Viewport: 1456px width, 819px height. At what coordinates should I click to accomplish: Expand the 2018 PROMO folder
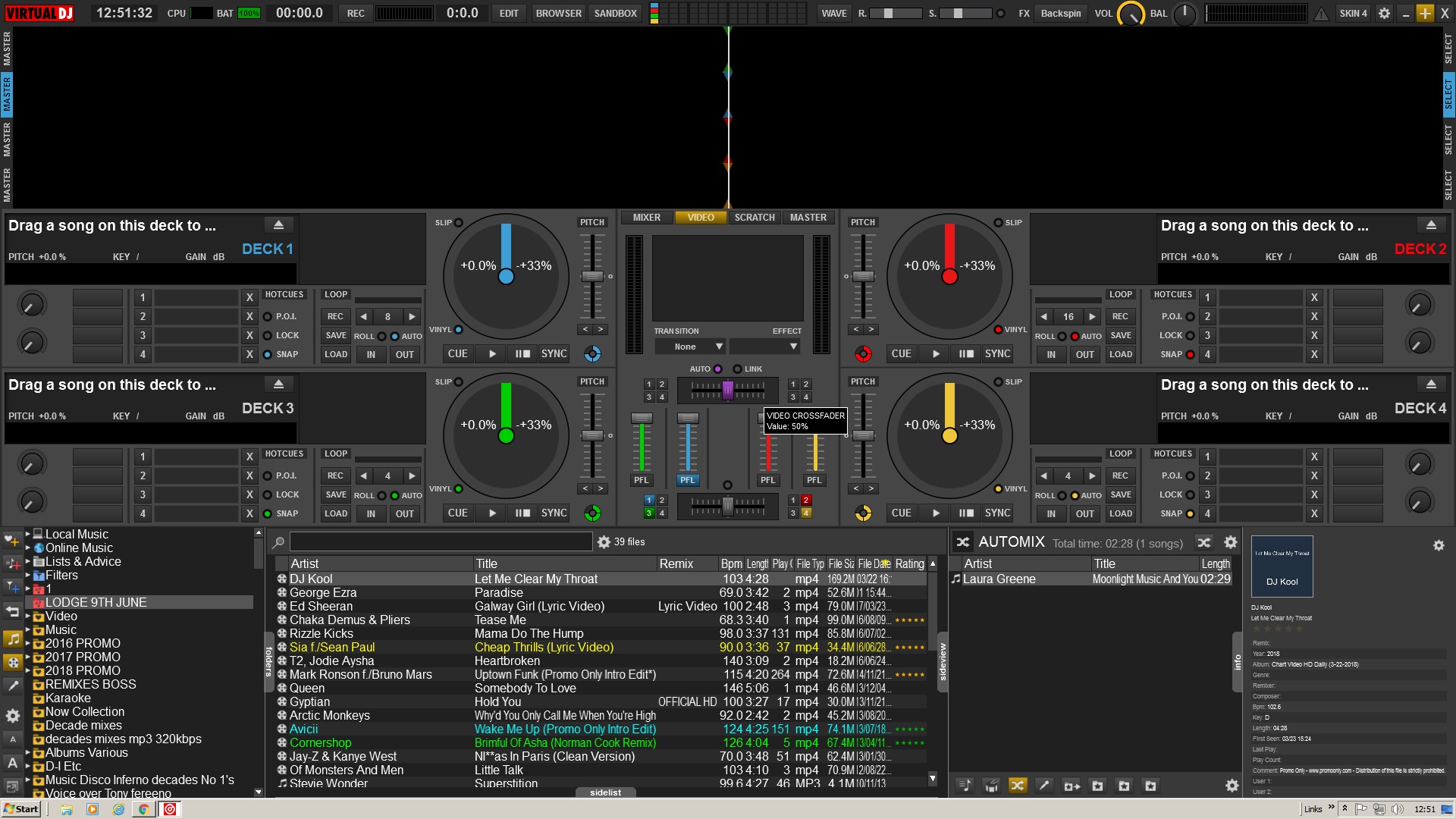(x=28, y=671)
